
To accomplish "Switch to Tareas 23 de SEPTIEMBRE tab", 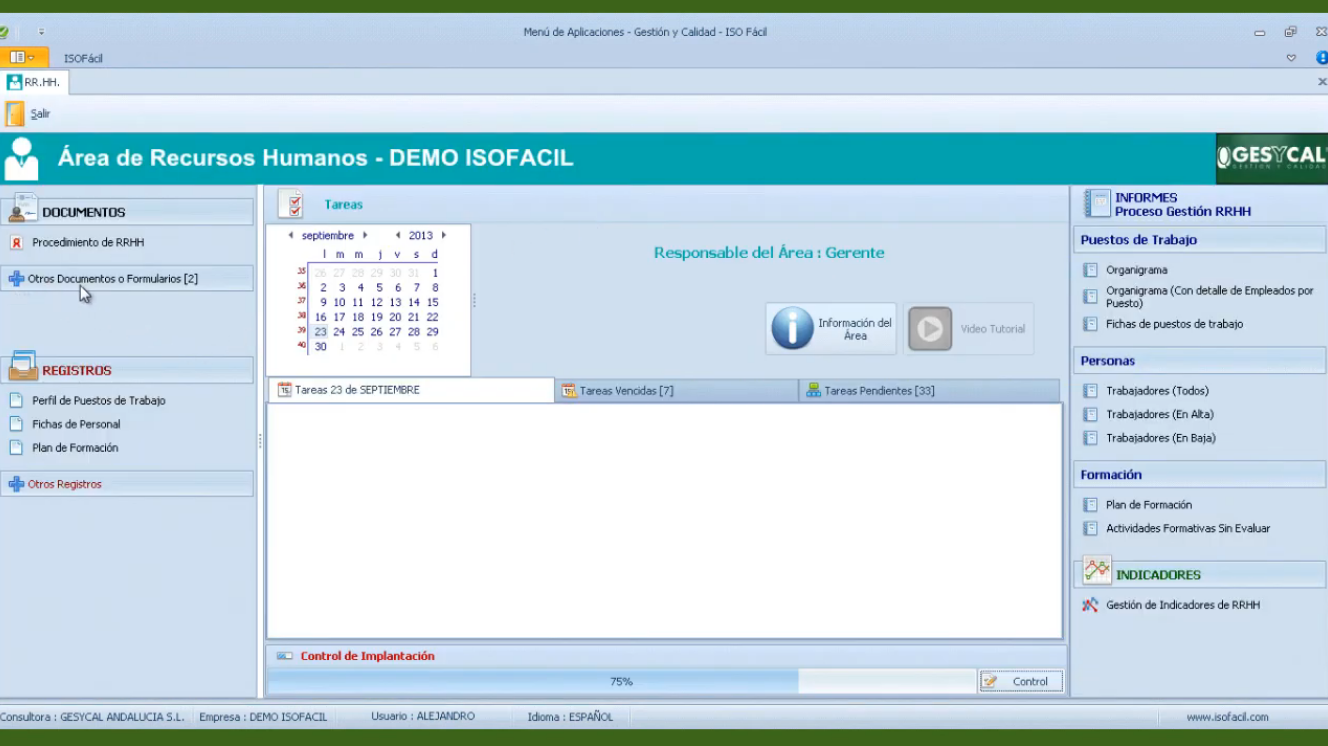I will click(x=410, y=390).
